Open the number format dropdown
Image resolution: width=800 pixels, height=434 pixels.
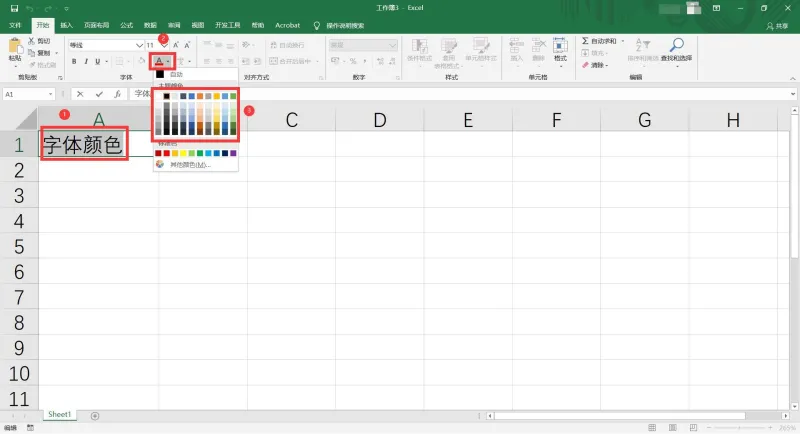click(x=392, y=45)
